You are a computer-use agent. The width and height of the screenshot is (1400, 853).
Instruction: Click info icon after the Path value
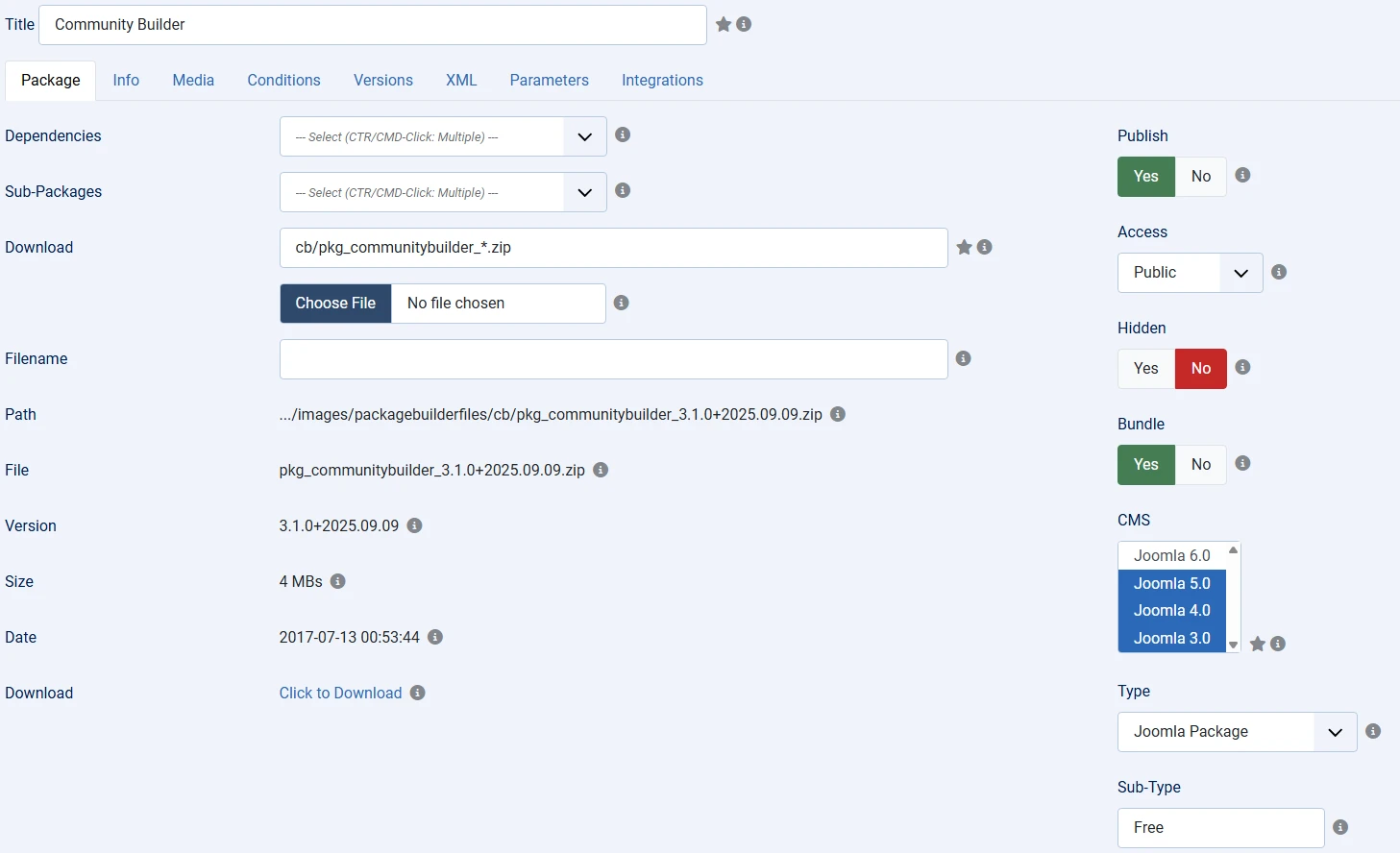(838, 415)
